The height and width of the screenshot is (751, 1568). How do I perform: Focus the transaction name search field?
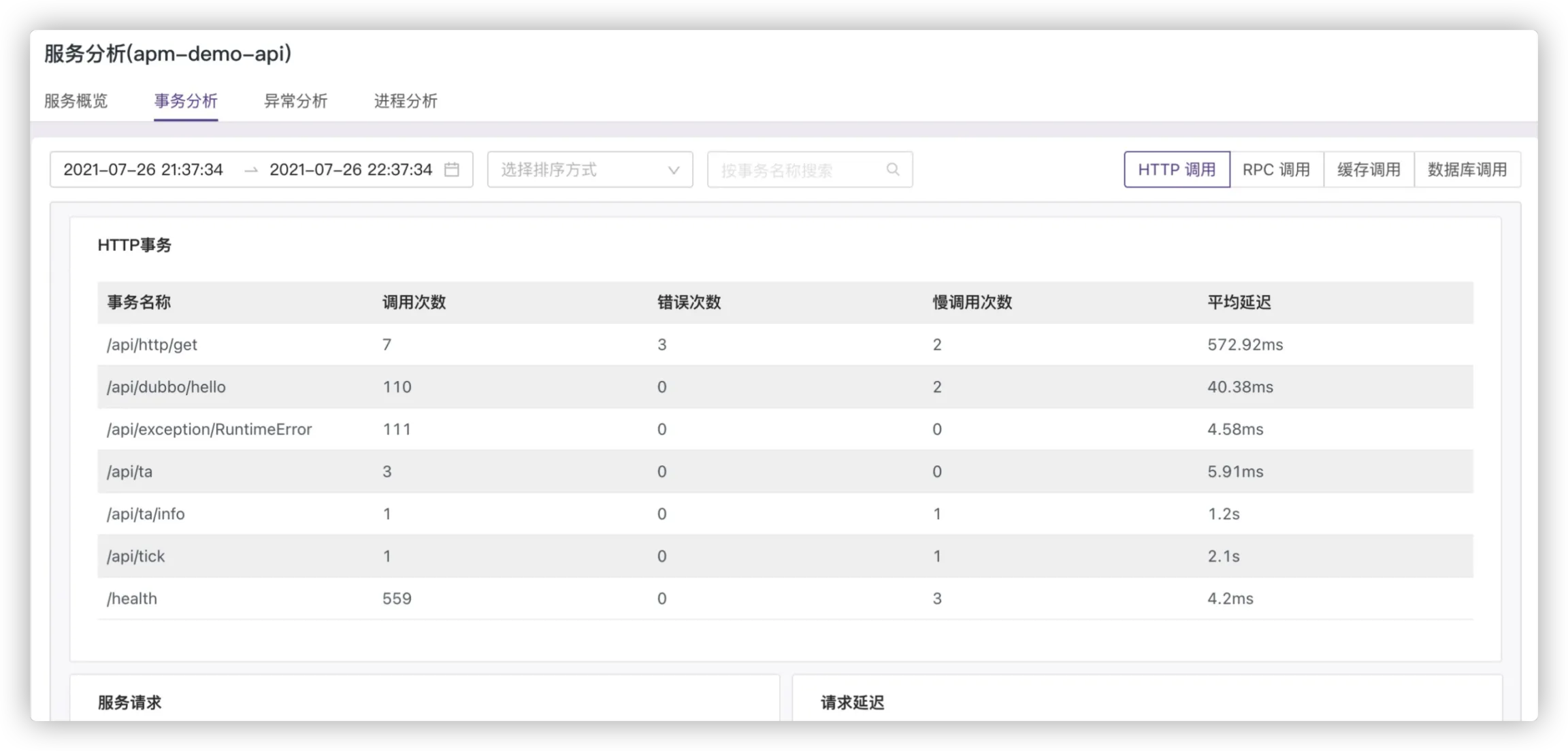[x=796, y=170]
